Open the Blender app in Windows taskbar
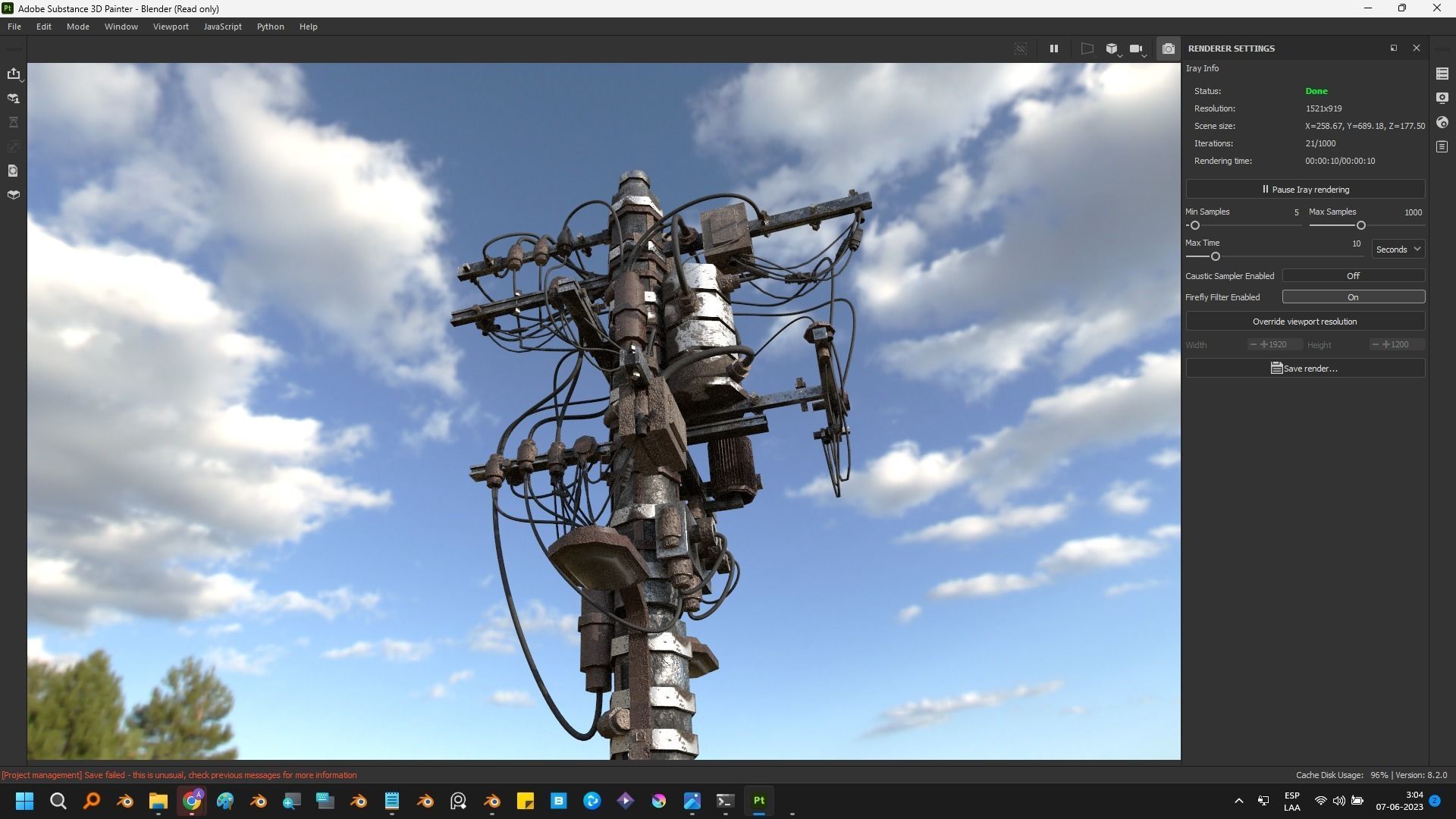The height and width of the screenshot is (819, 1456). click(x=125, y=801)
